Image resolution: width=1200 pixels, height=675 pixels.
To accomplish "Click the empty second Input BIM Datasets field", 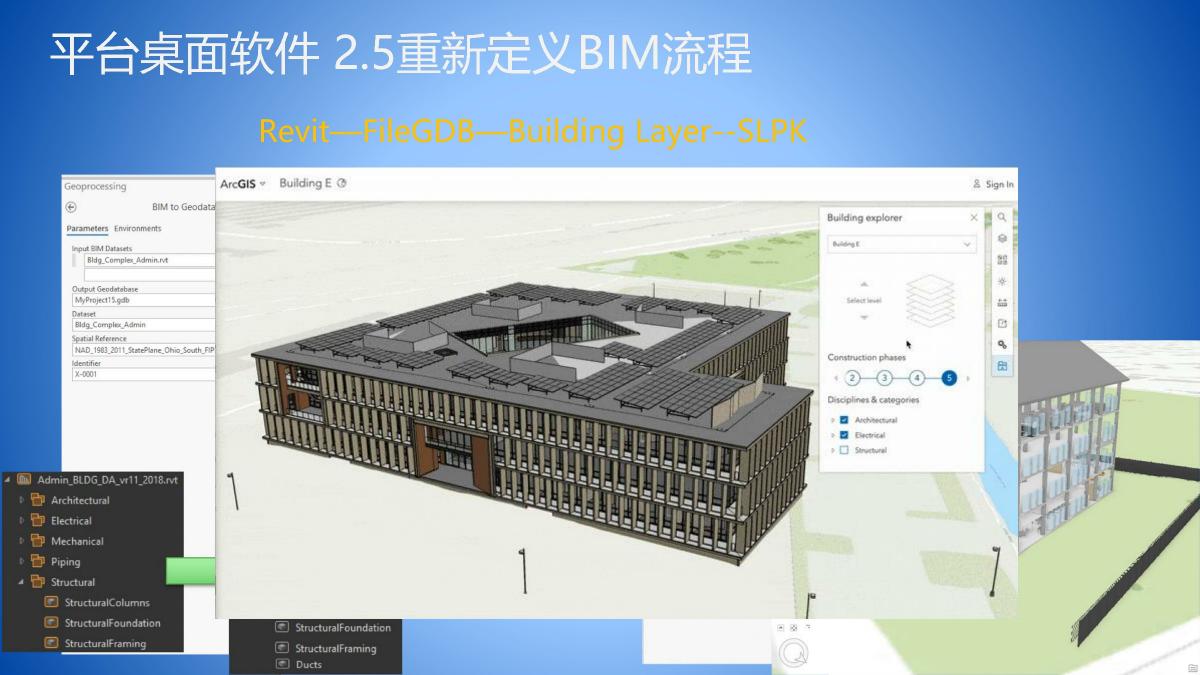I will (149, 273).
